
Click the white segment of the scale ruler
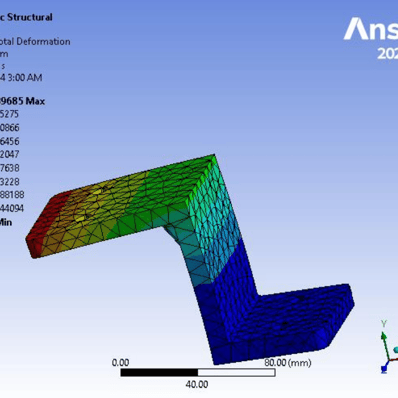pyautogui.click(x=236, y=372)
